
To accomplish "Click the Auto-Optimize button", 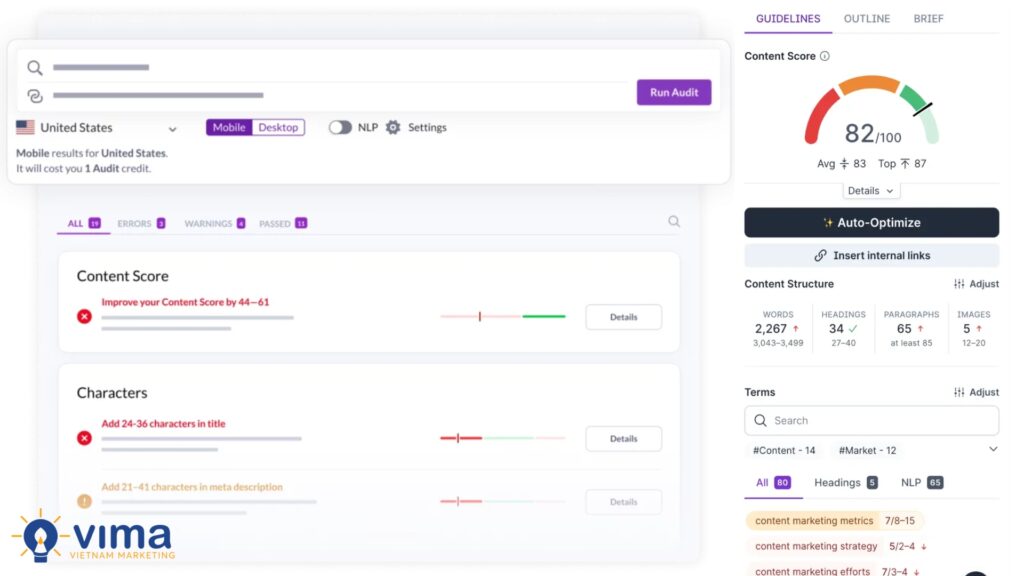I will tap(871, 223).
